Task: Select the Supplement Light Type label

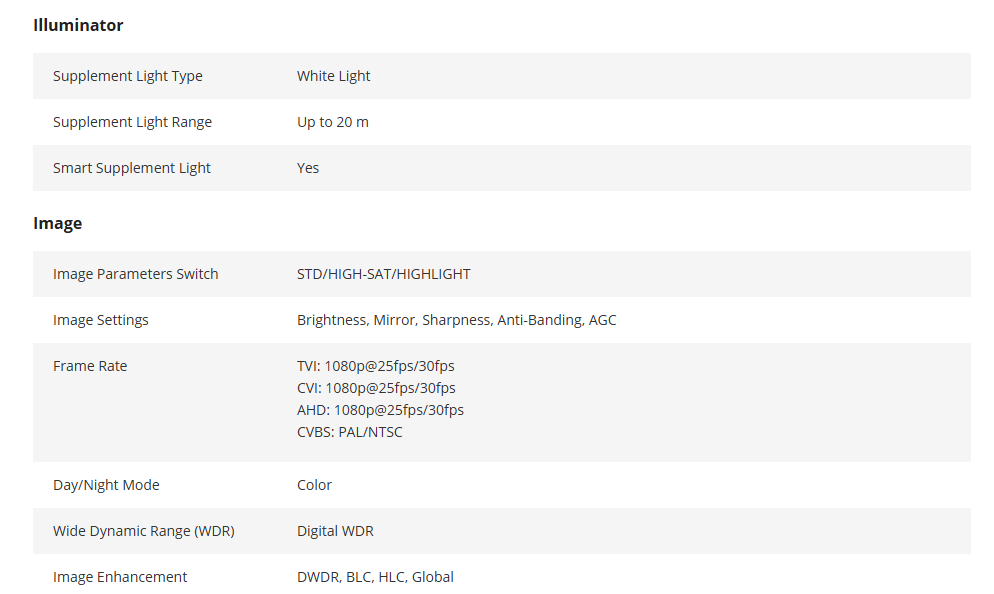Action: click(127, 76)
